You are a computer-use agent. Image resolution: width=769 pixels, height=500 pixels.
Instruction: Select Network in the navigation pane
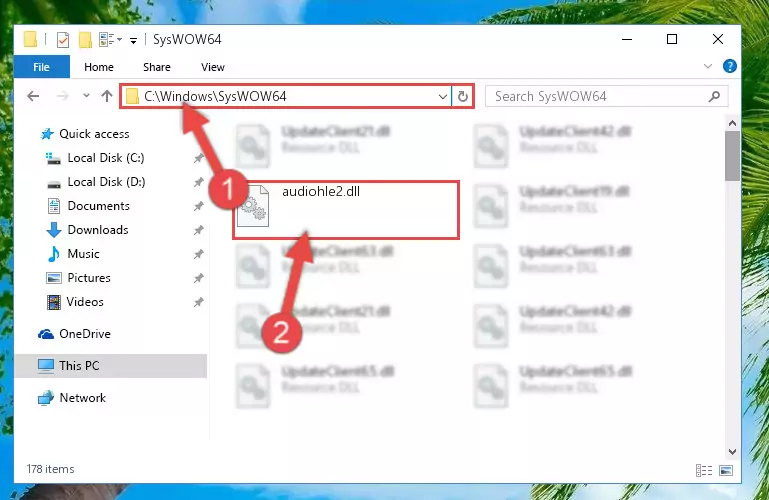(x=82, y=398)
